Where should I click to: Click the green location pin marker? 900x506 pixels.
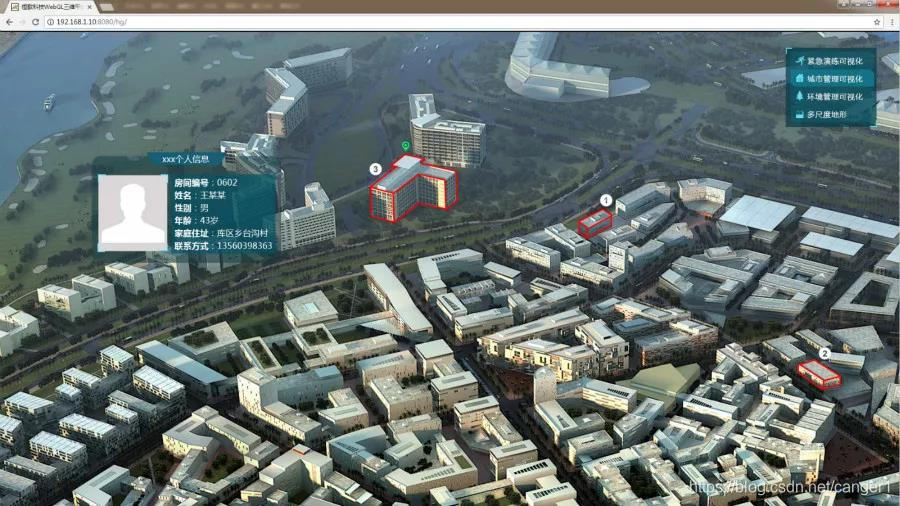pyautogui.click(x=406, y=146)
